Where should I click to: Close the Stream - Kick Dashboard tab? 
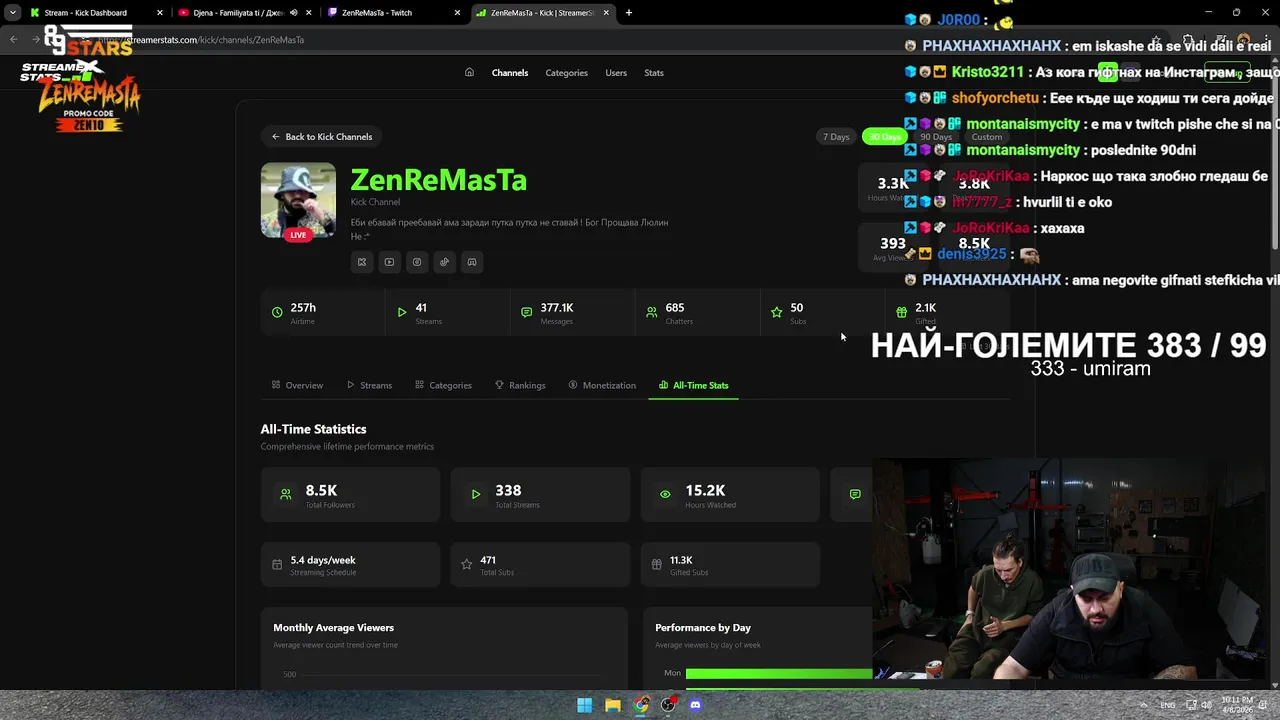(159, 13)
